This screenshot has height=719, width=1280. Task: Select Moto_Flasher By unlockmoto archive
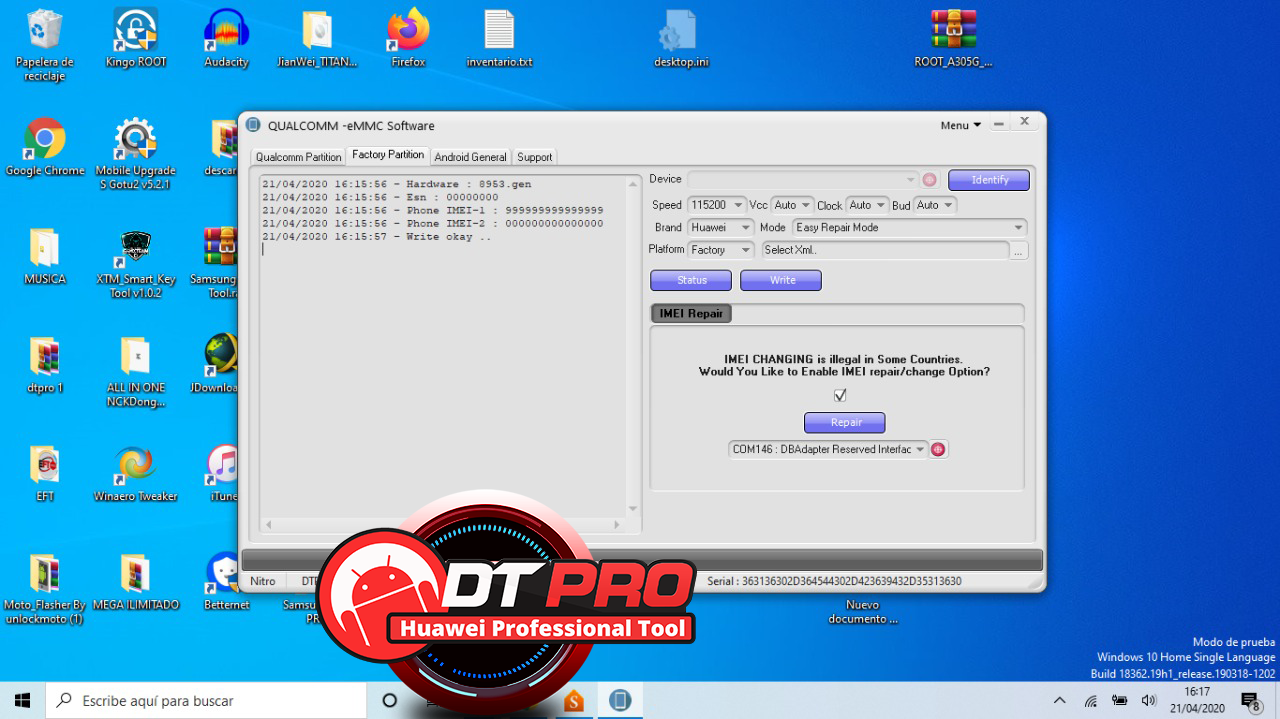pos(45,589)
